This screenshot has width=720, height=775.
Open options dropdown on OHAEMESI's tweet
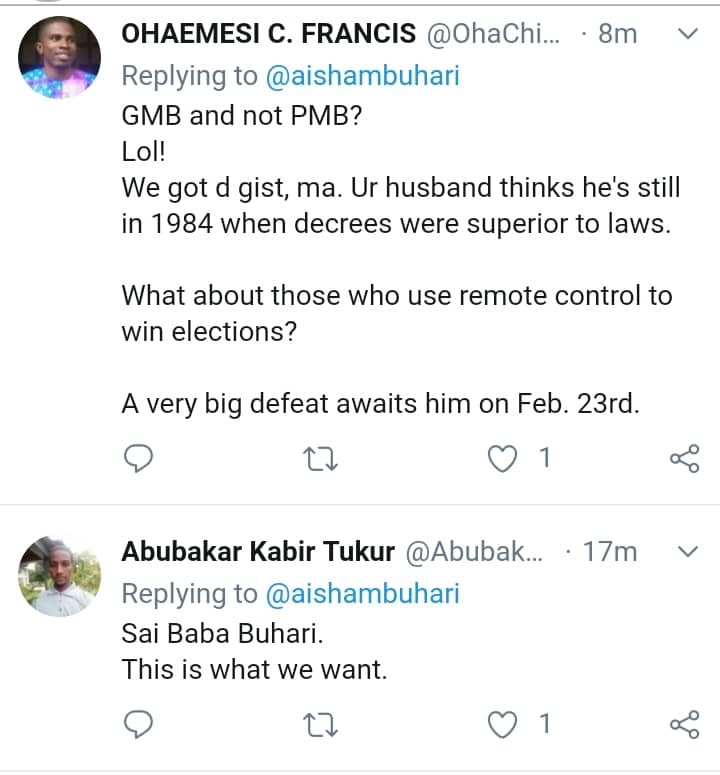(688, 35)
